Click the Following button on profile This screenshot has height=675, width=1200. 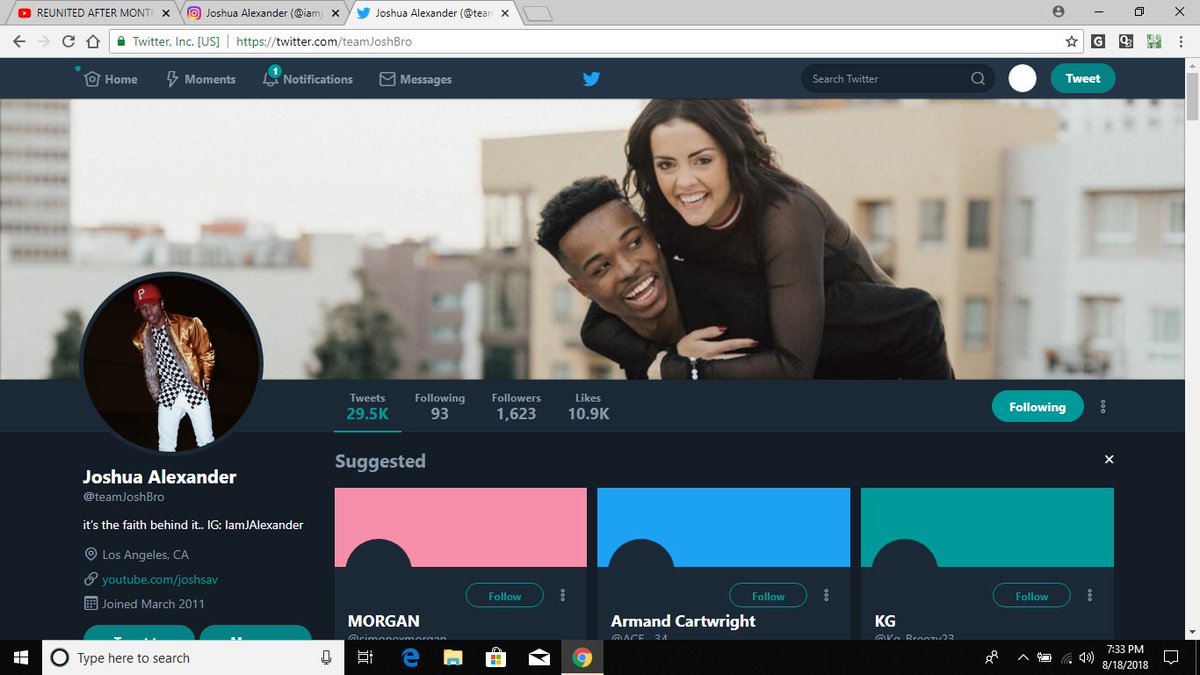[x=1037, y=407]
